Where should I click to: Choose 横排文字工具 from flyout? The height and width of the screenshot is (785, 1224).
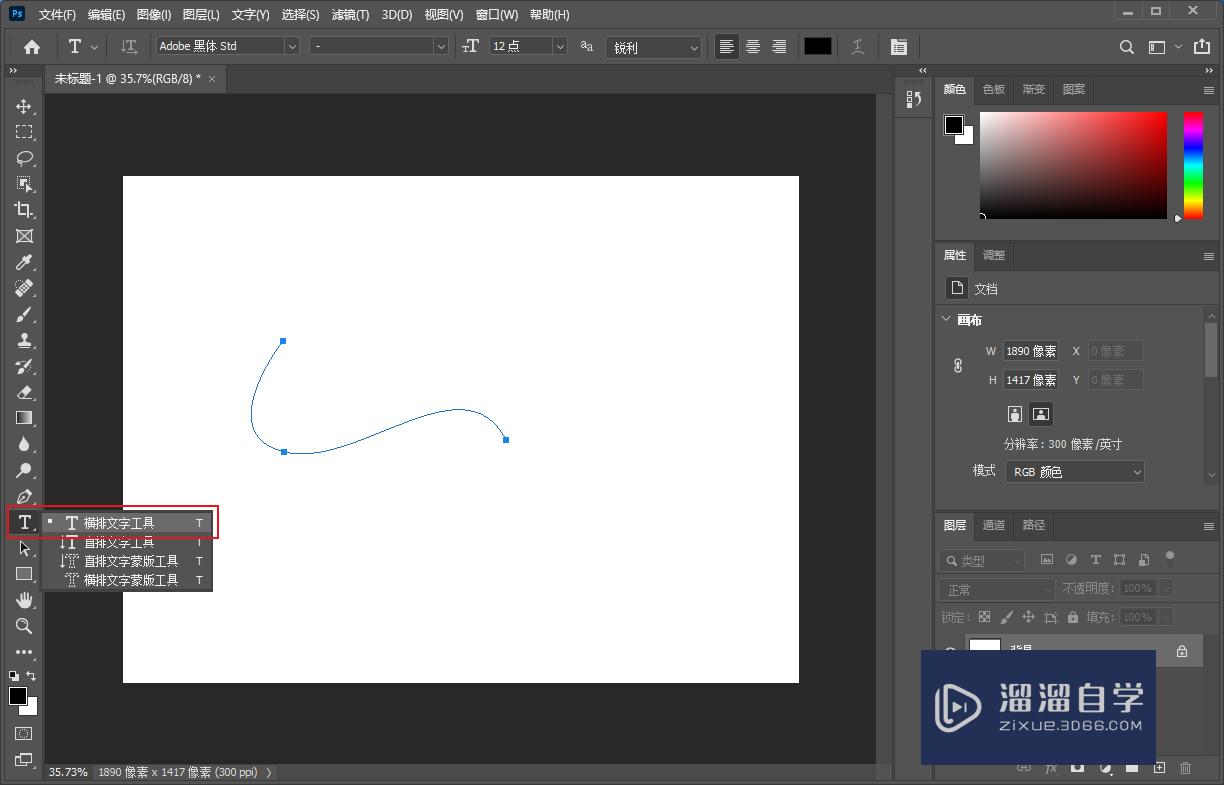(127, 523)
